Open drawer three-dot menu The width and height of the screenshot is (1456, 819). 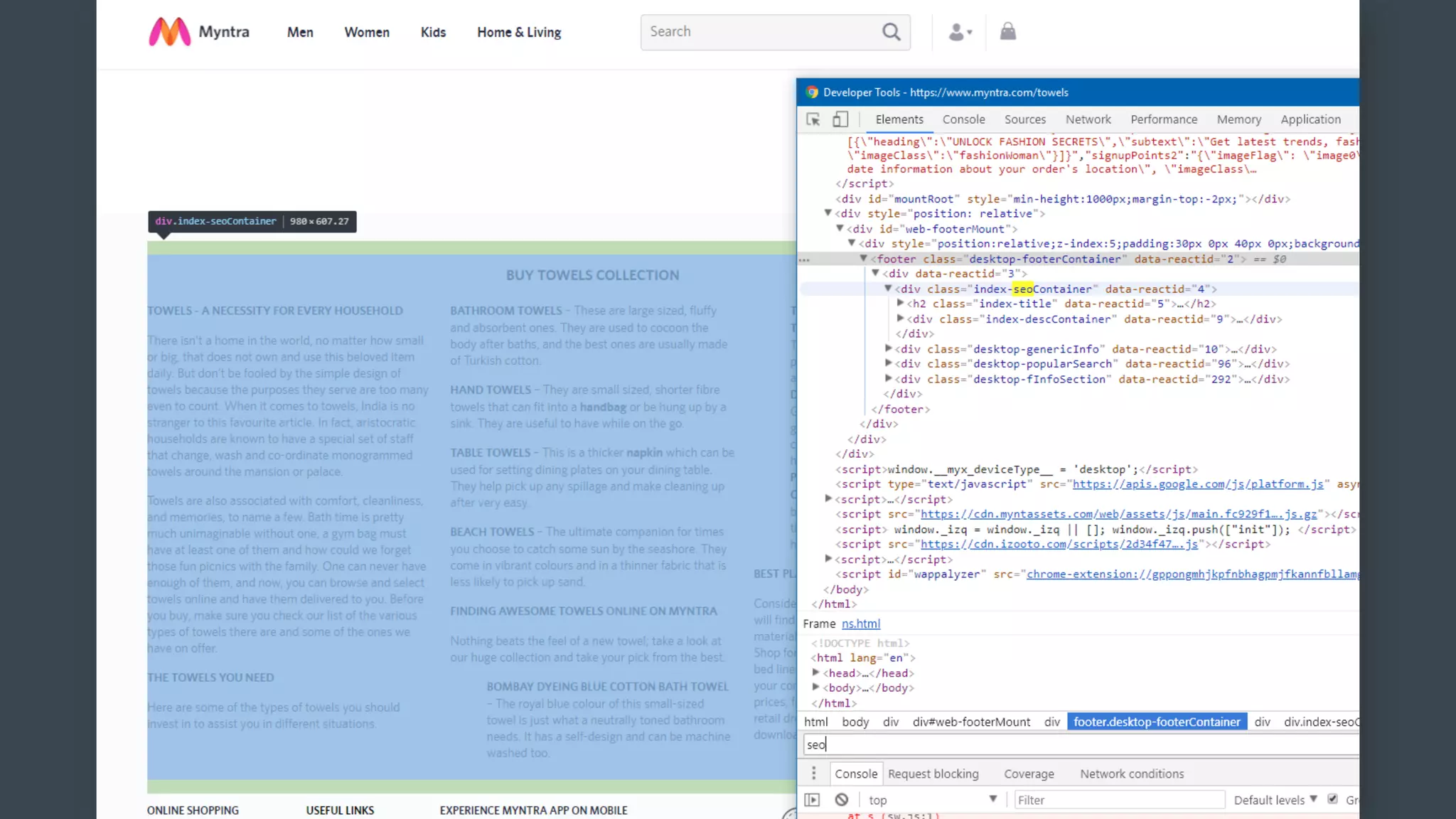click(x=813, y=773)
